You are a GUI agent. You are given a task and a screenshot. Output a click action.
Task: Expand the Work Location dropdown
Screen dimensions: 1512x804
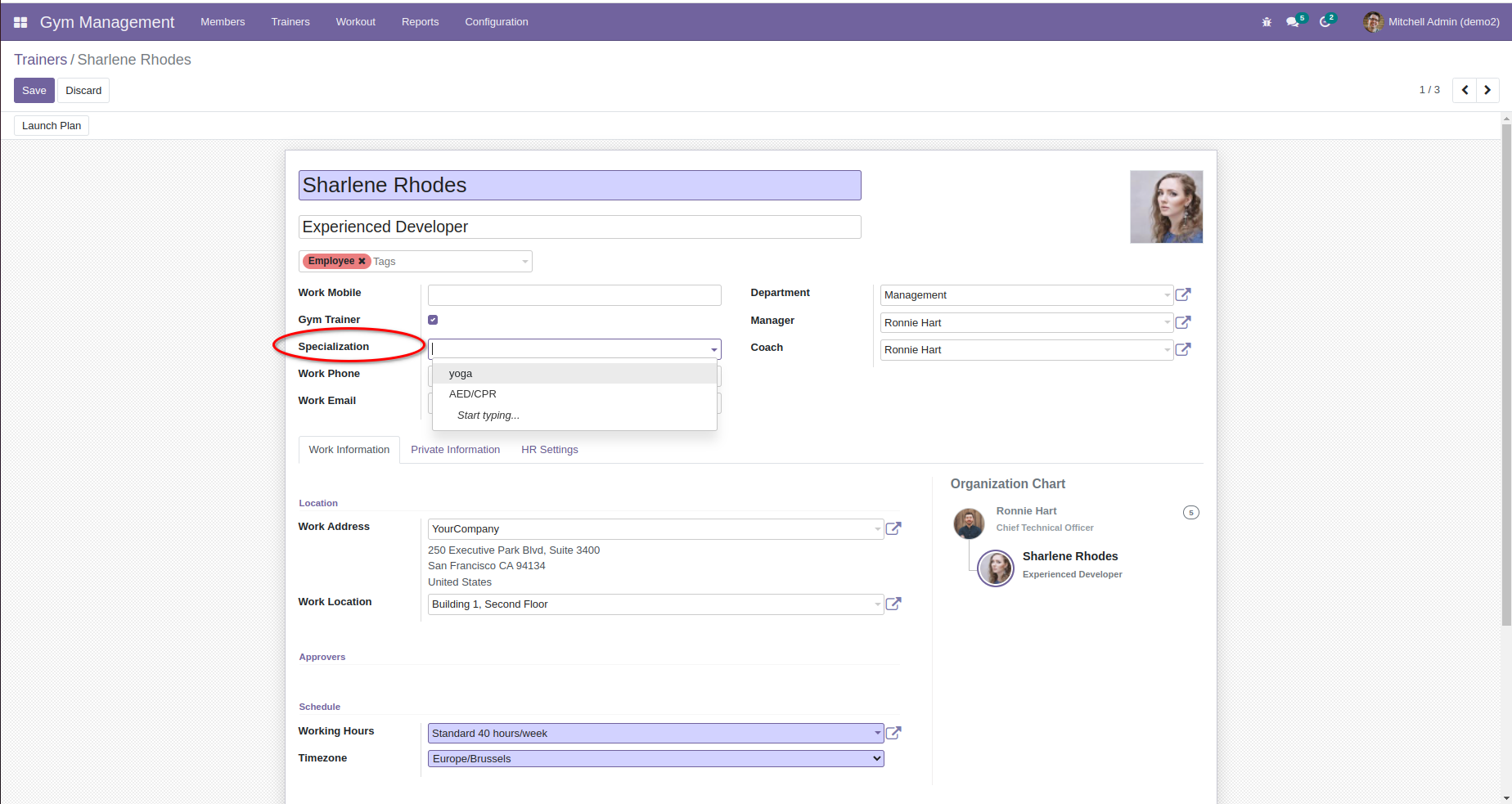[x=877, y=604]
